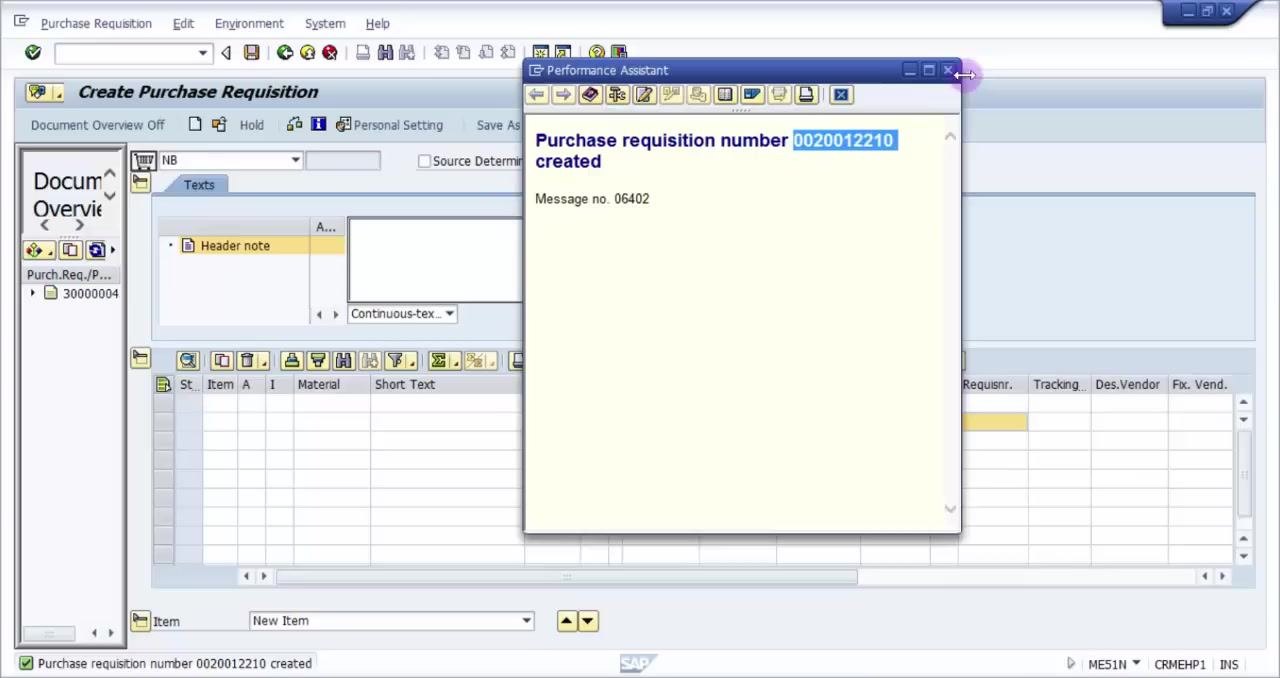
Task: Click the Create new document page icon
Action: (x=195, y=124)
